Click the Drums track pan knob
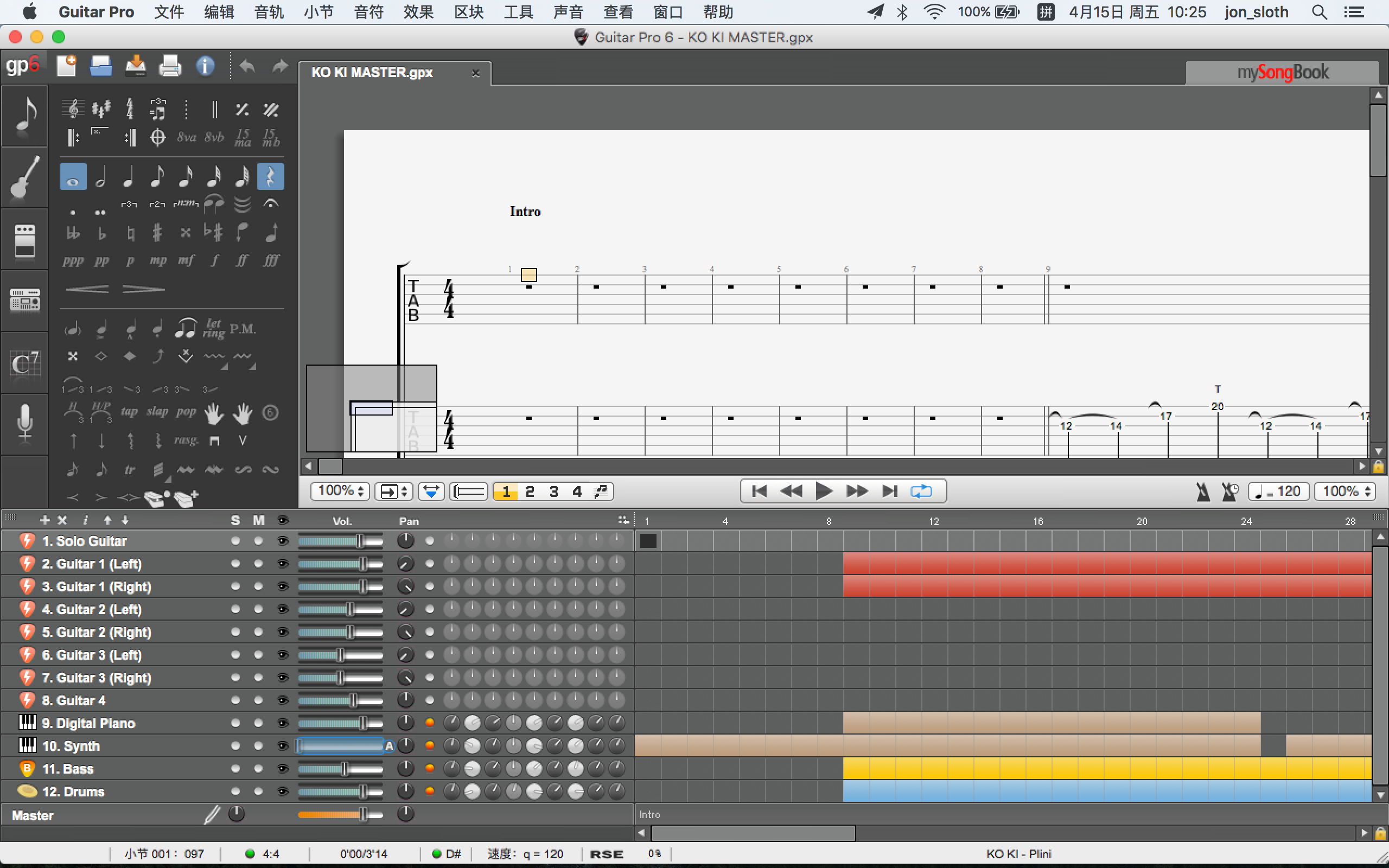The image size is (1389, 868). point(405,791)
